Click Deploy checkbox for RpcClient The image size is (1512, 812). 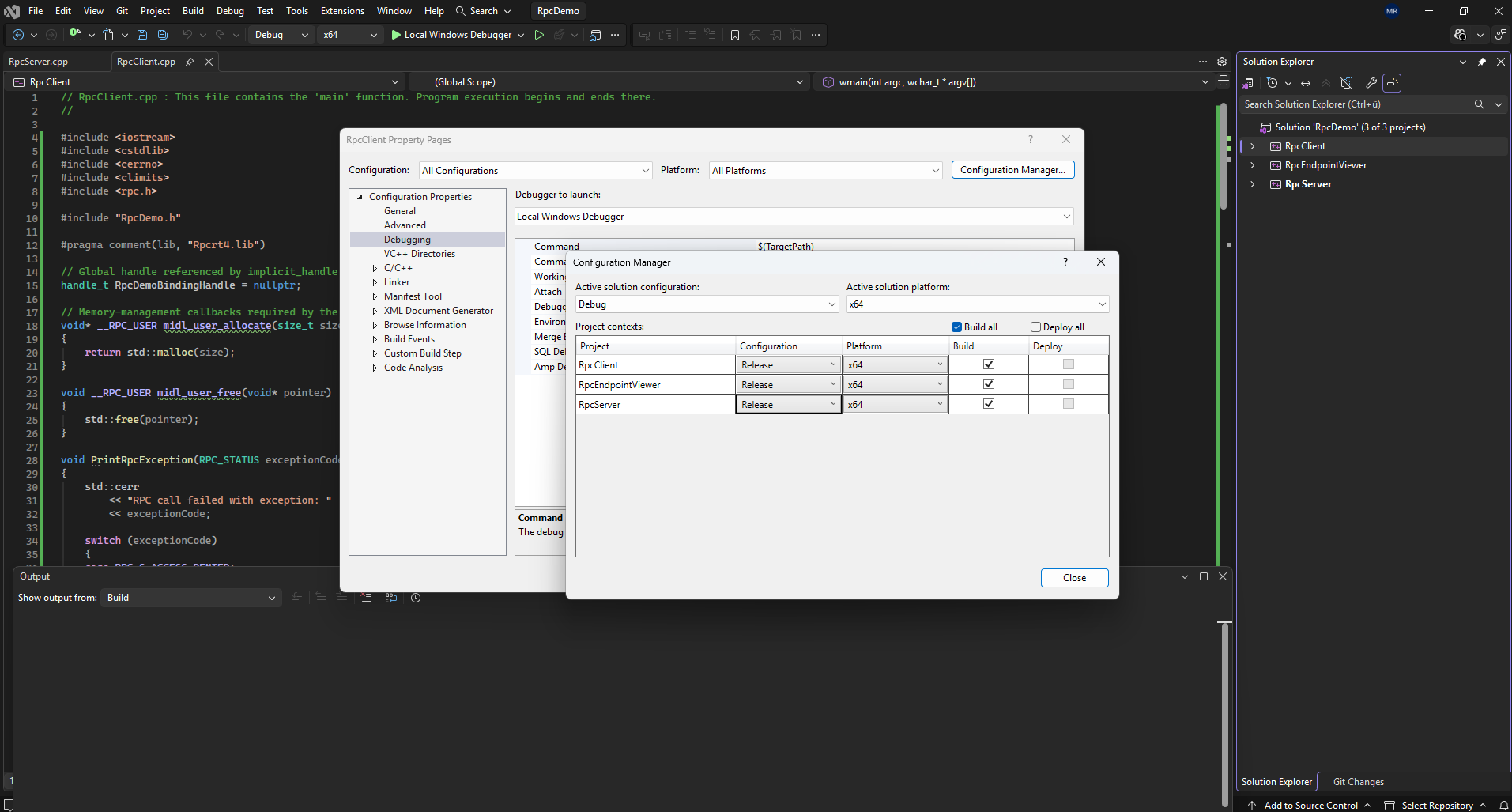click(x=1069, y=364)
